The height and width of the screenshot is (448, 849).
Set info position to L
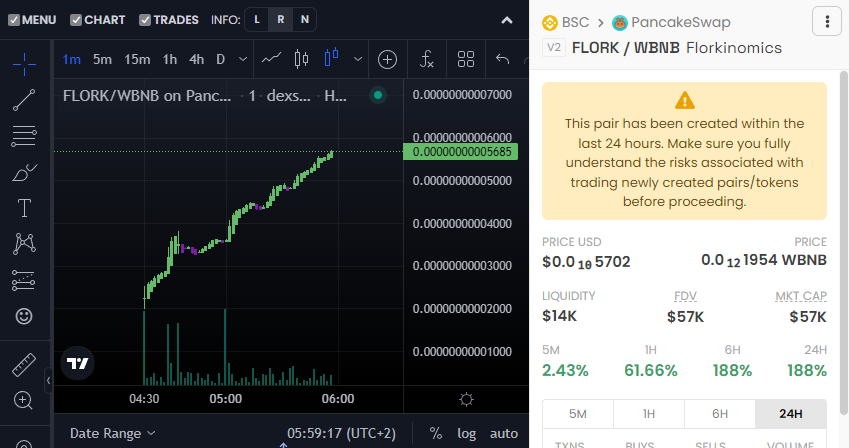pos(257,20)
